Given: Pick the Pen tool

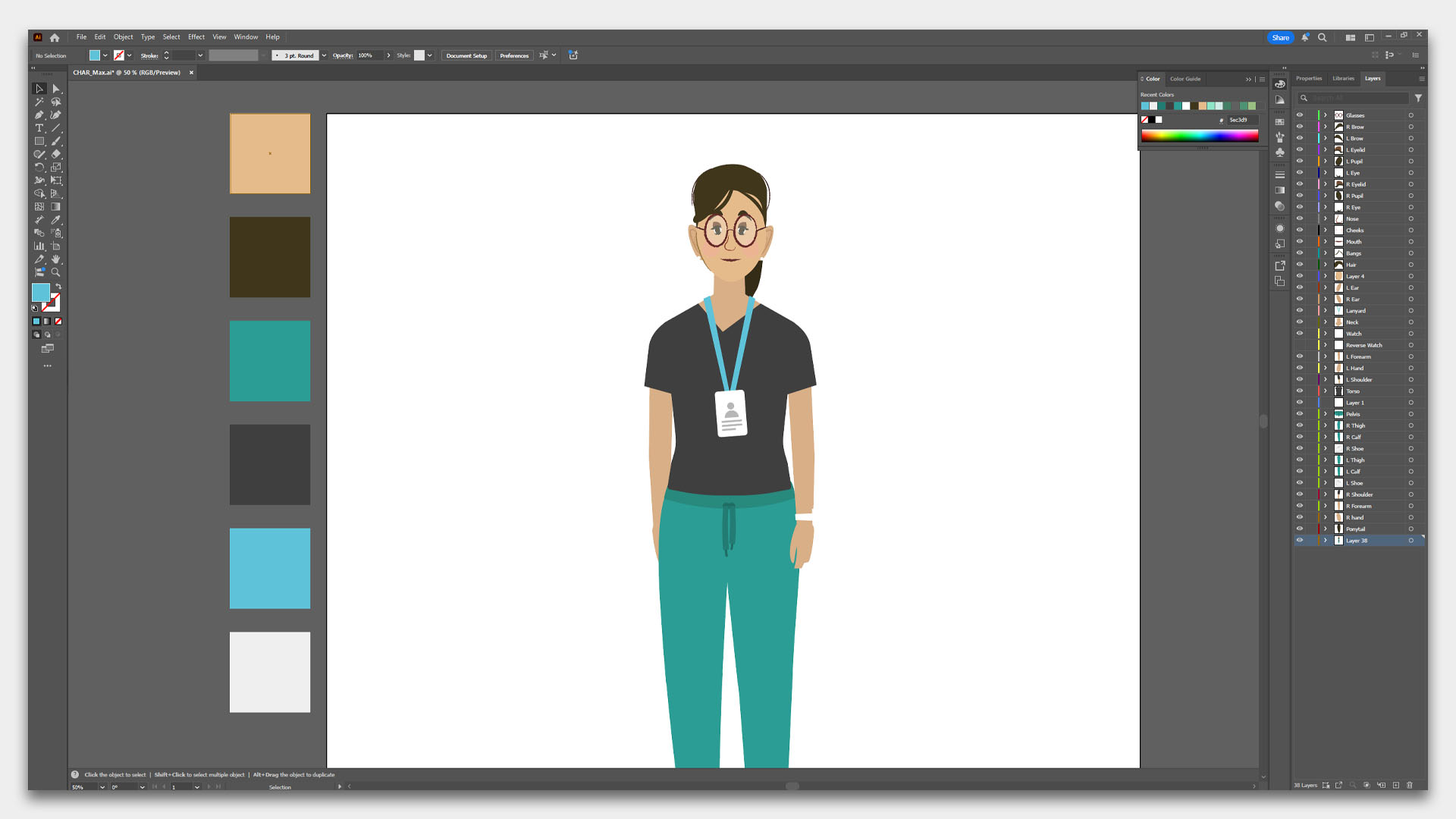Looking at the screenshot, I should coord(39,115).
